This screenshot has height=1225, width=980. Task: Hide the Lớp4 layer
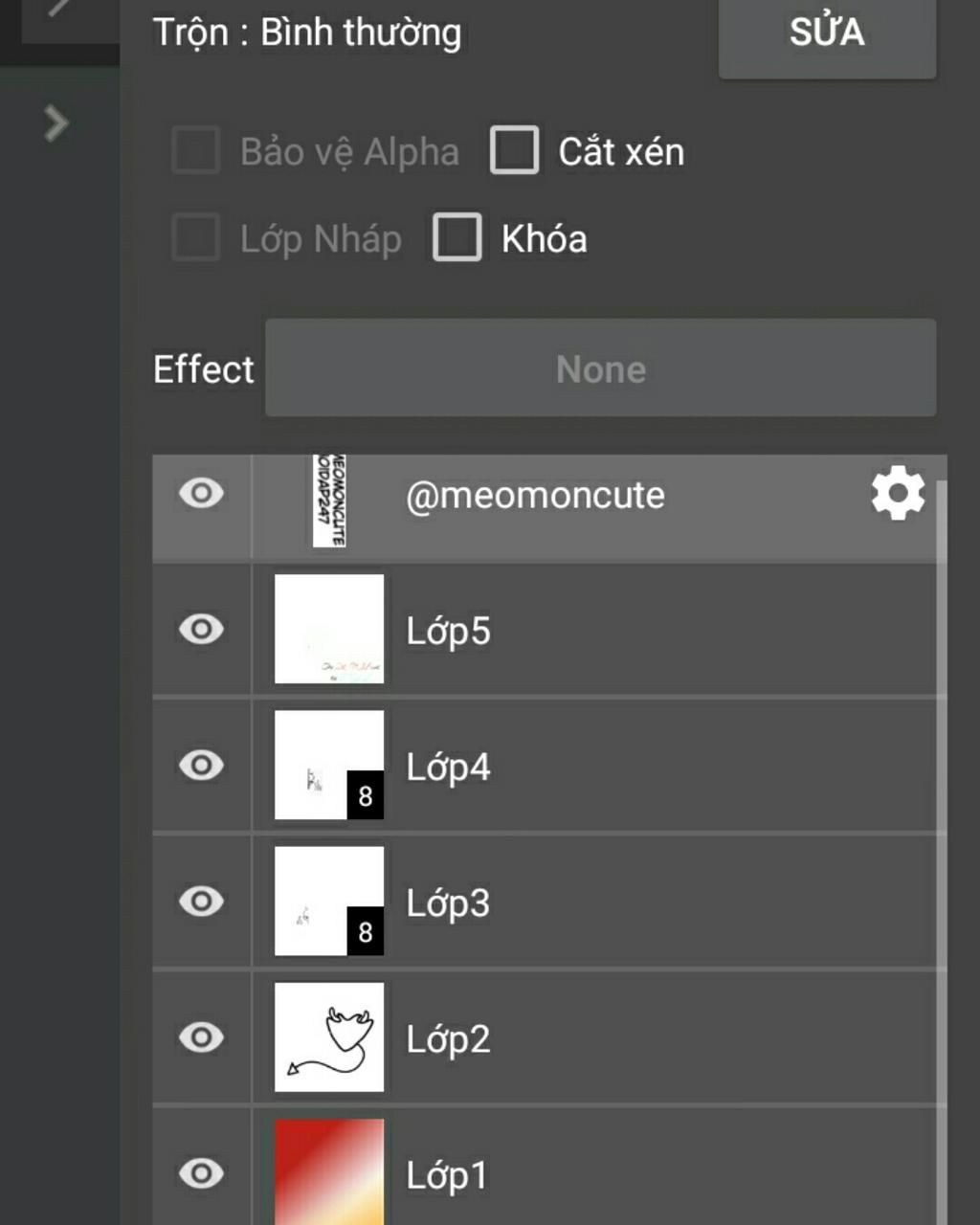pyautogui.click(x=201, y=766)
